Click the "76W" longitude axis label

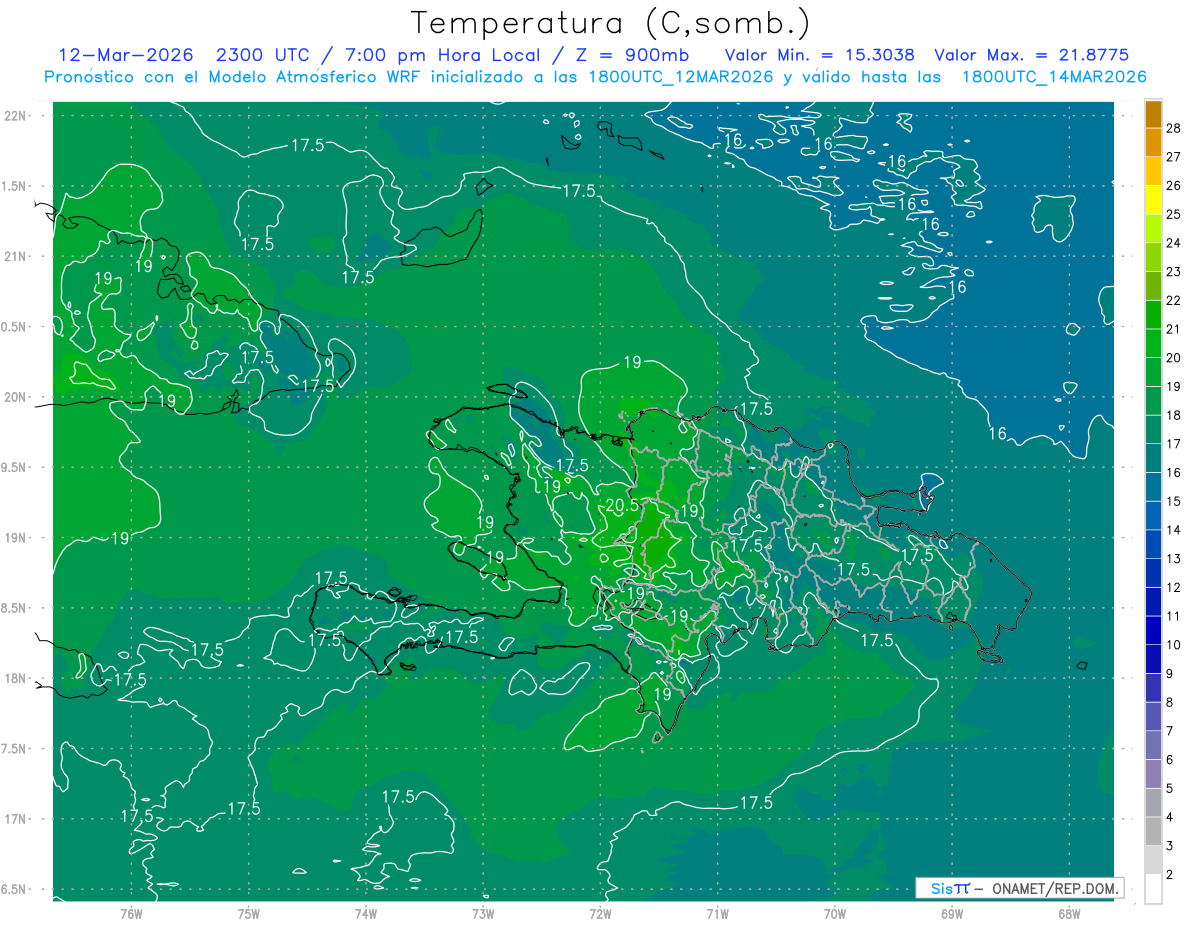131,913
